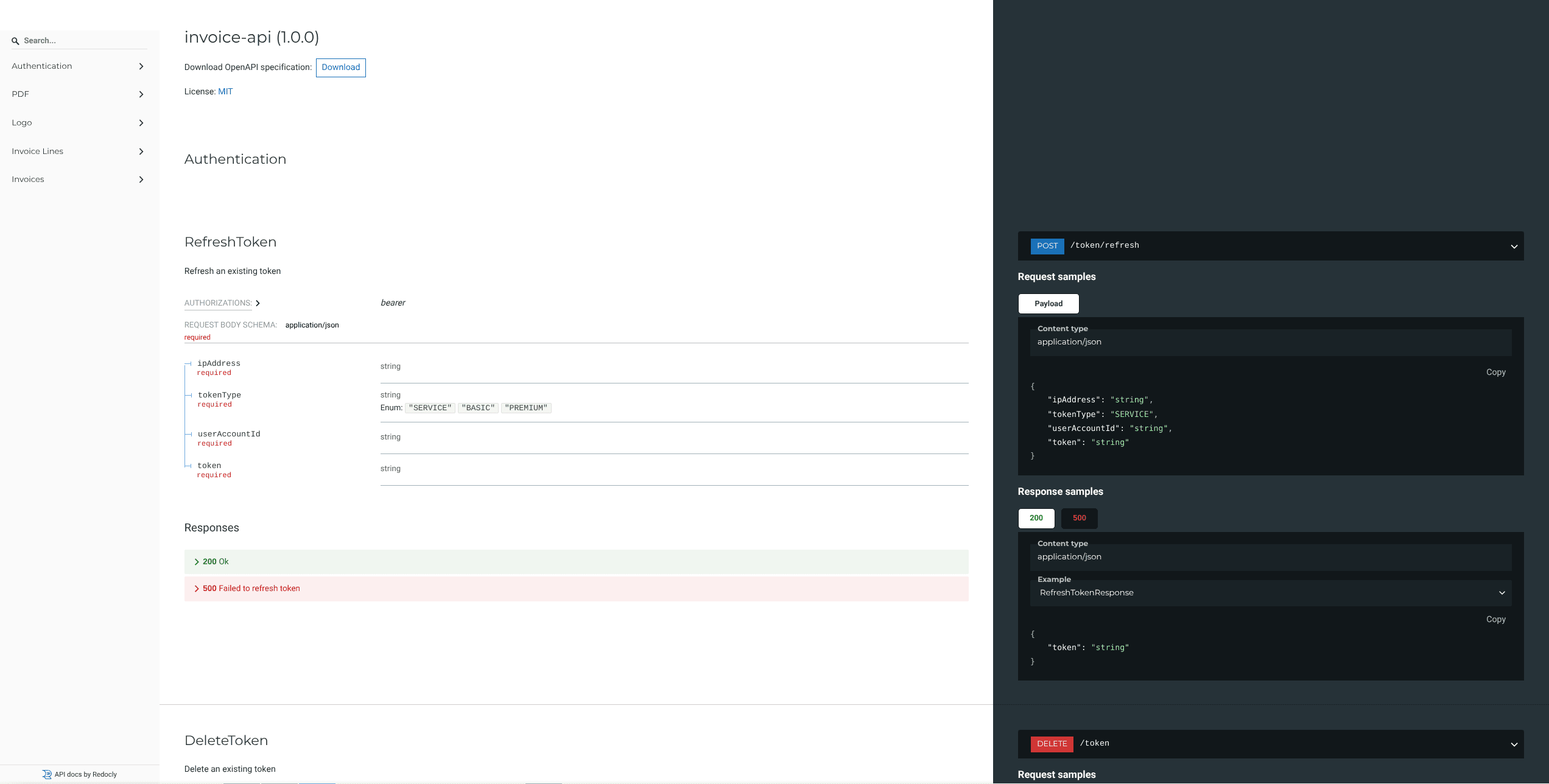This screenshot has width=1549, height=784.
Task: Click the tokenType field name
Action: [x=219, y=395]
